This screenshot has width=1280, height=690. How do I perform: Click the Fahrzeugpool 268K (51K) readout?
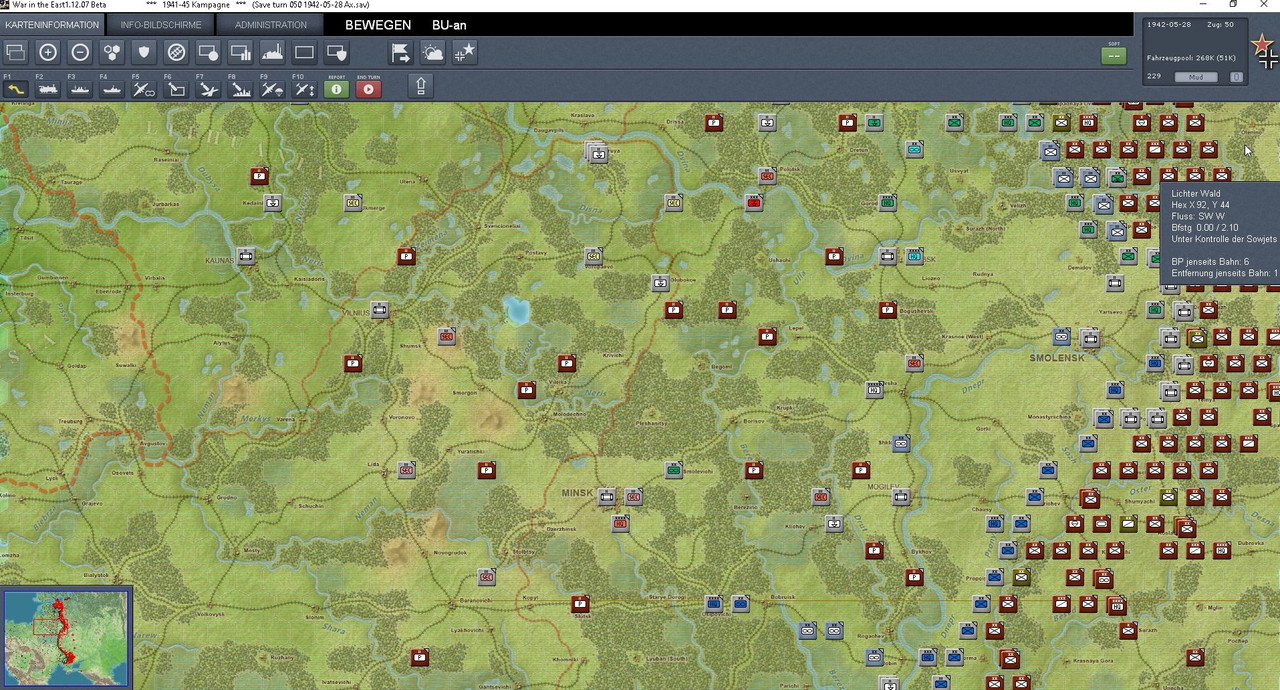(1191, 58)
